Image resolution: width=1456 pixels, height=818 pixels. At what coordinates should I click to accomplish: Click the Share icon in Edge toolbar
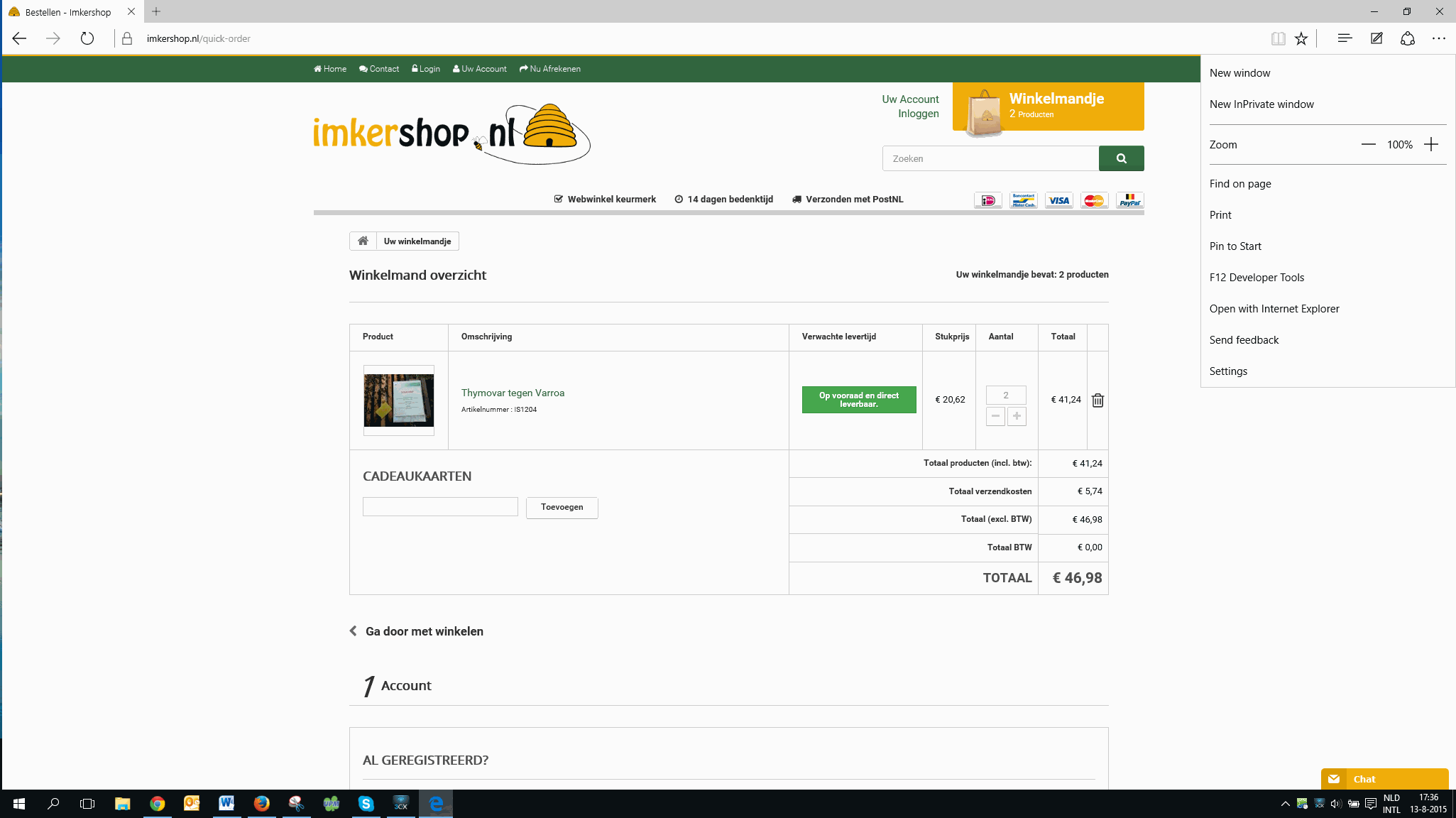tap(1407, 38)
